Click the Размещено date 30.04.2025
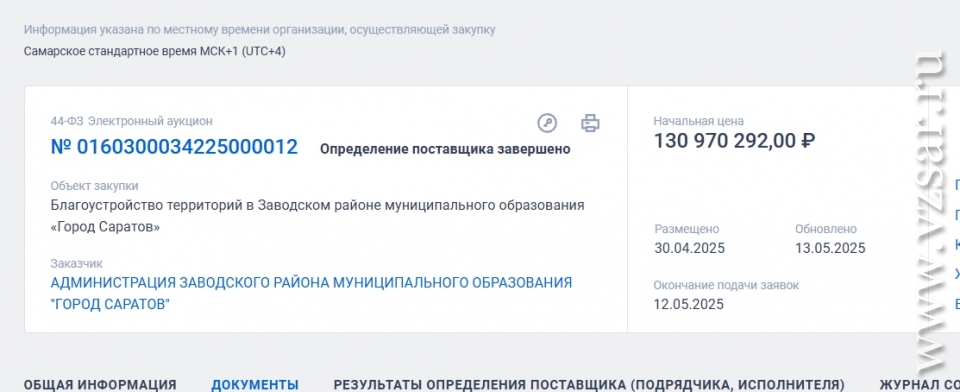Screen dimensions: 960x392 coord(689,248)
